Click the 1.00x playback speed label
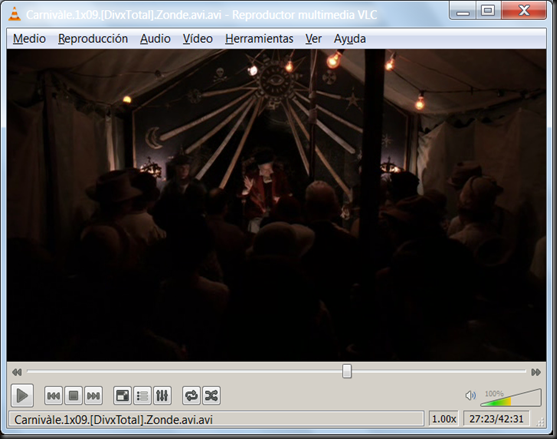Viewport: 557px width, 439px height. tap(444, 419)
